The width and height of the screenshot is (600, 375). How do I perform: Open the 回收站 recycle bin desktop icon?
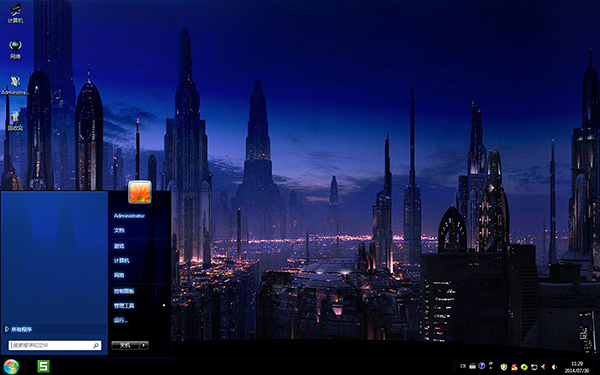click(x=15, y=121)
